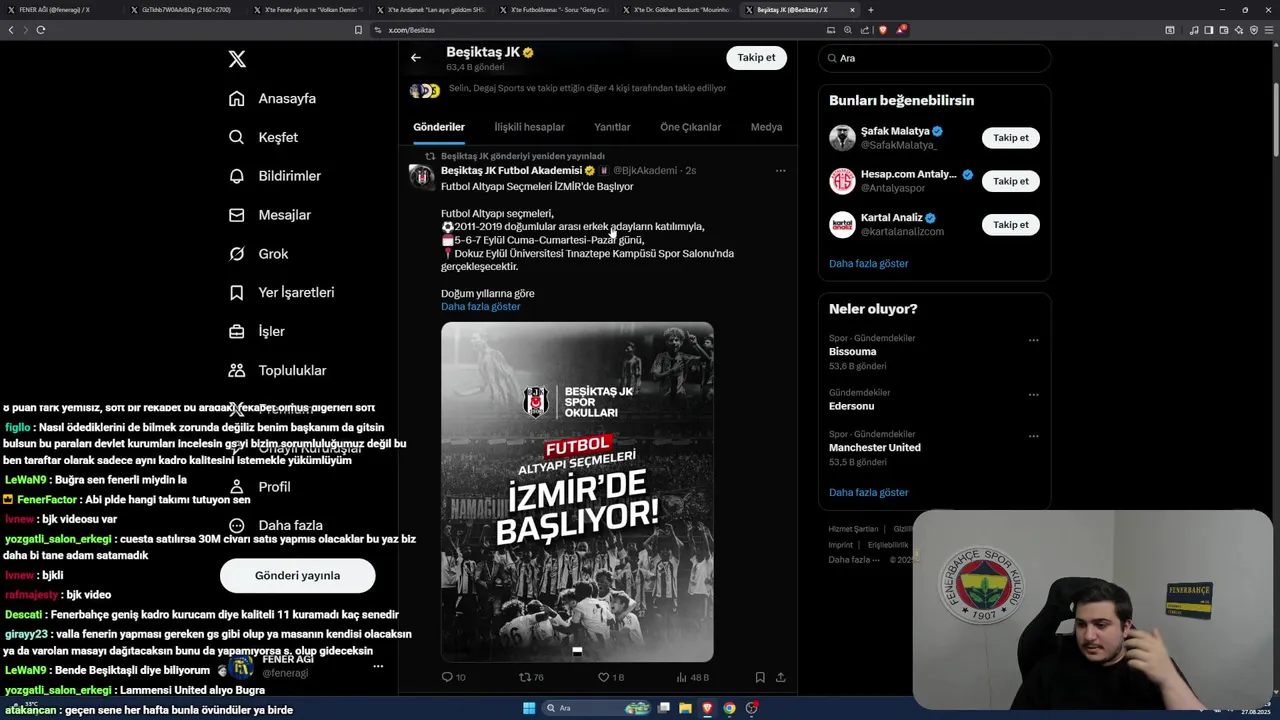Reload the page in the browser toolbar
The image size is (1280, 720).
(41, 30)
